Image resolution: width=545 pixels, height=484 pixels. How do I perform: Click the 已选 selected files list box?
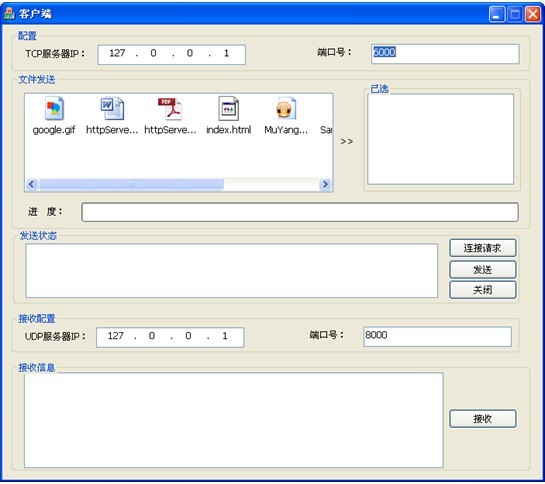coord(440,139)
